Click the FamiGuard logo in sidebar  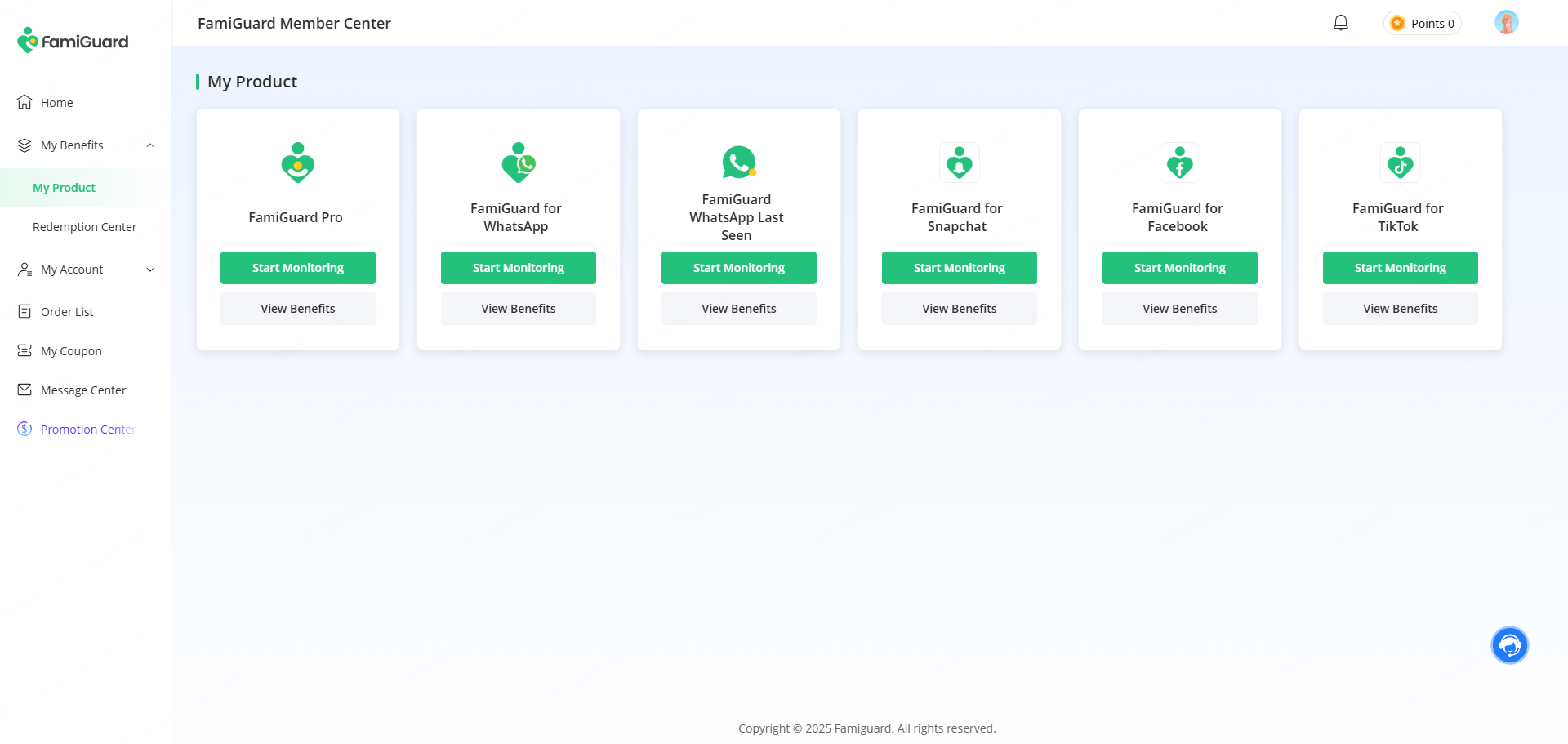coord(73,41)
